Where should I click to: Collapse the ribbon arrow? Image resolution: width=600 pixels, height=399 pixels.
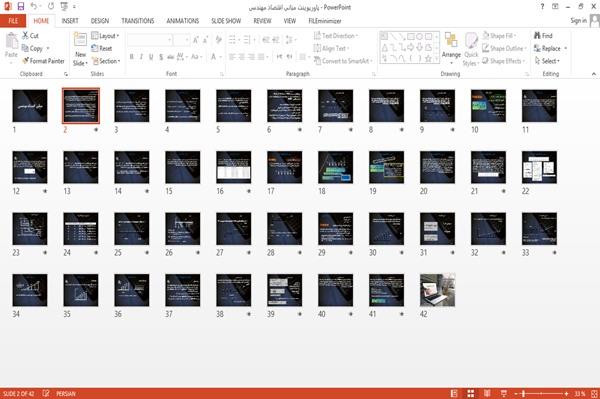tap(593, 74)
